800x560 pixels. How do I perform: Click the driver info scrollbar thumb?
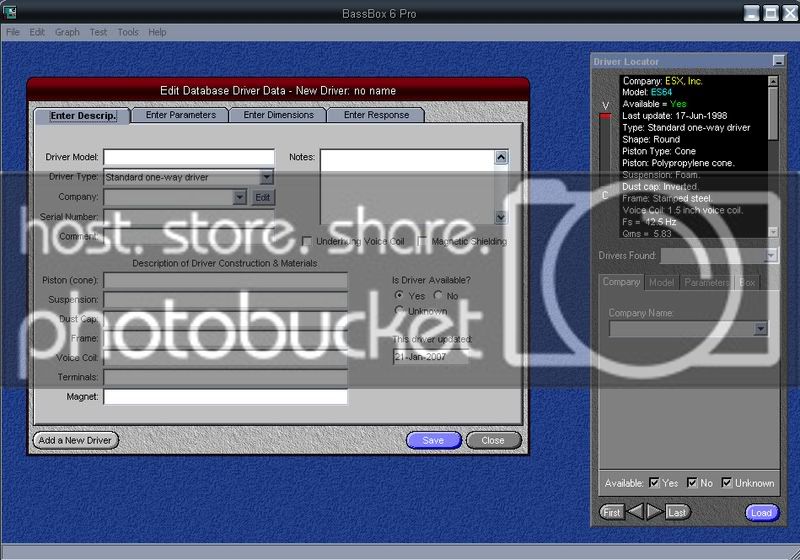[x=773, y=113]
